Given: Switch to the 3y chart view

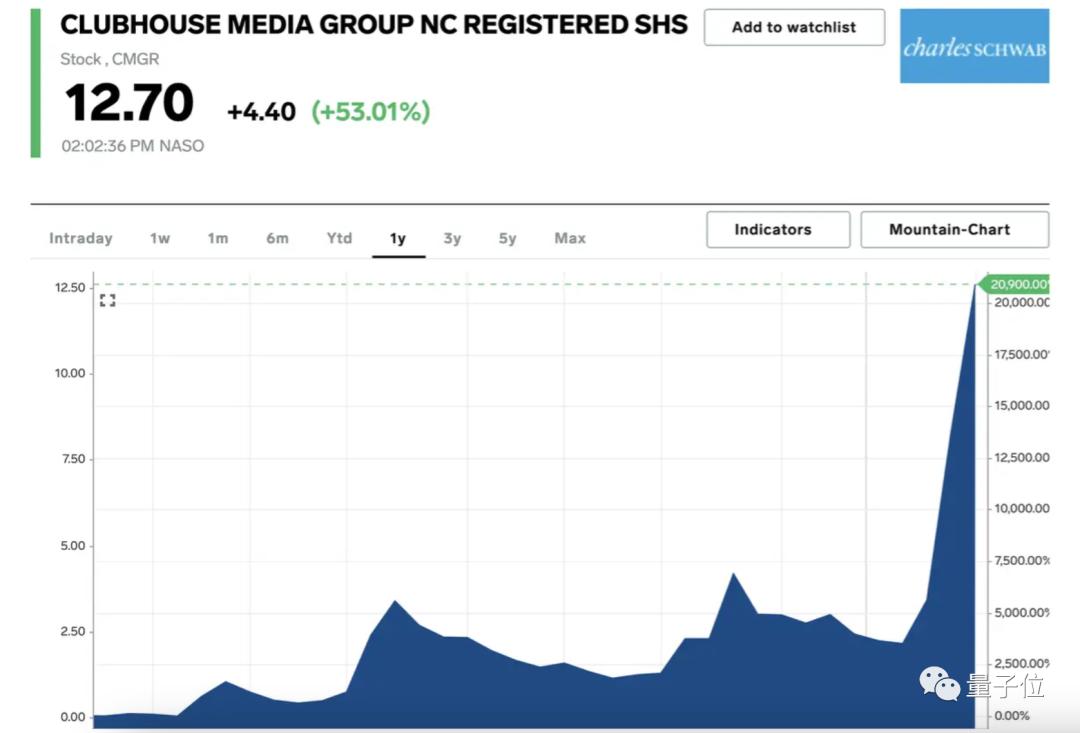Looking at the screenshot, I should click(452, 238).
